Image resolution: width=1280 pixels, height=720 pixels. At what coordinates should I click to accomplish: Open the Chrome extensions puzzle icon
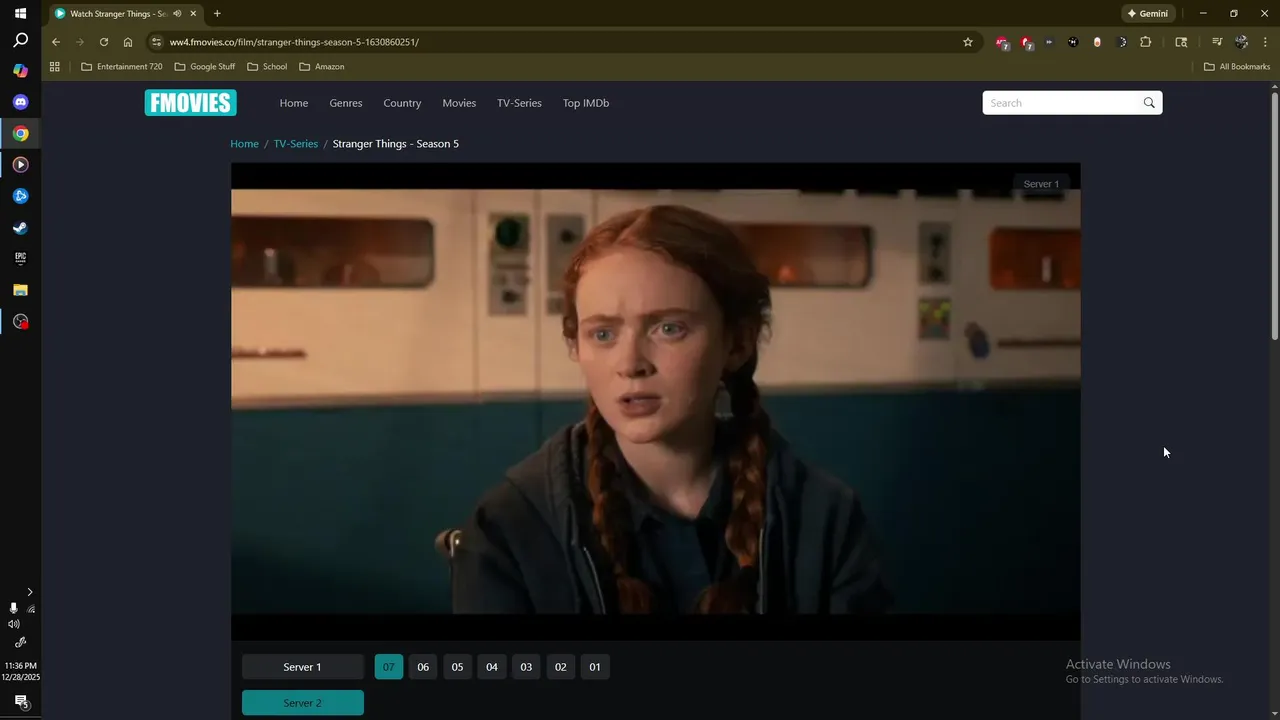tap(1146, 42)
